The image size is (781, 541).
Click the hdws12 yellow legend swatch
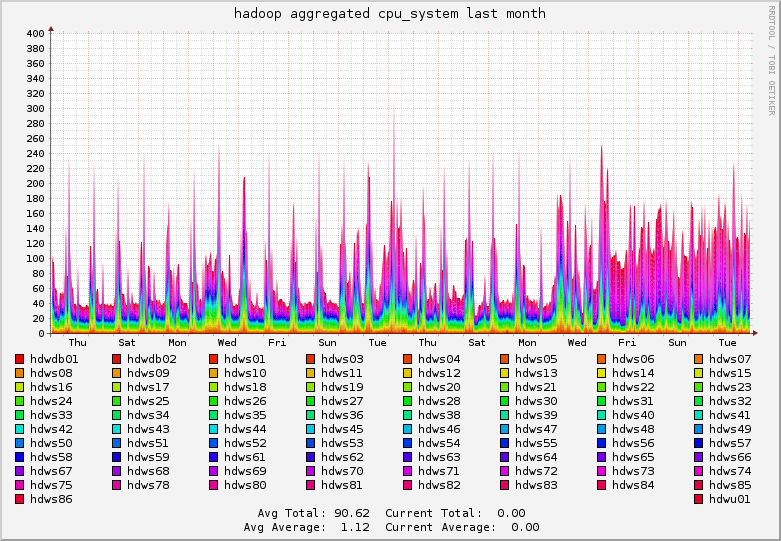click(407, 373)
